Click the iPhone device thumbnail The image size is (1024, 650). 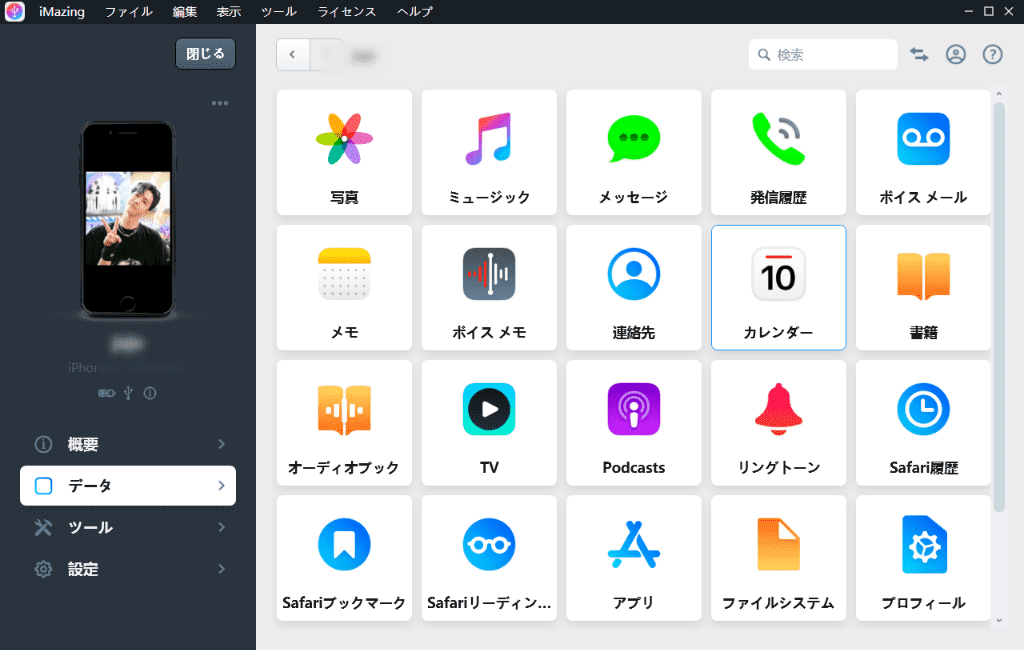coord(128,219)
